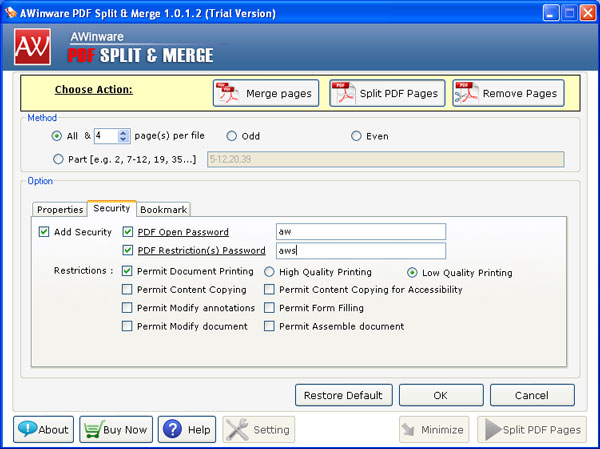Enable Permit Modify annotations checkbox
The width and height of the screenshot is (600, 449).
point(127,308)
